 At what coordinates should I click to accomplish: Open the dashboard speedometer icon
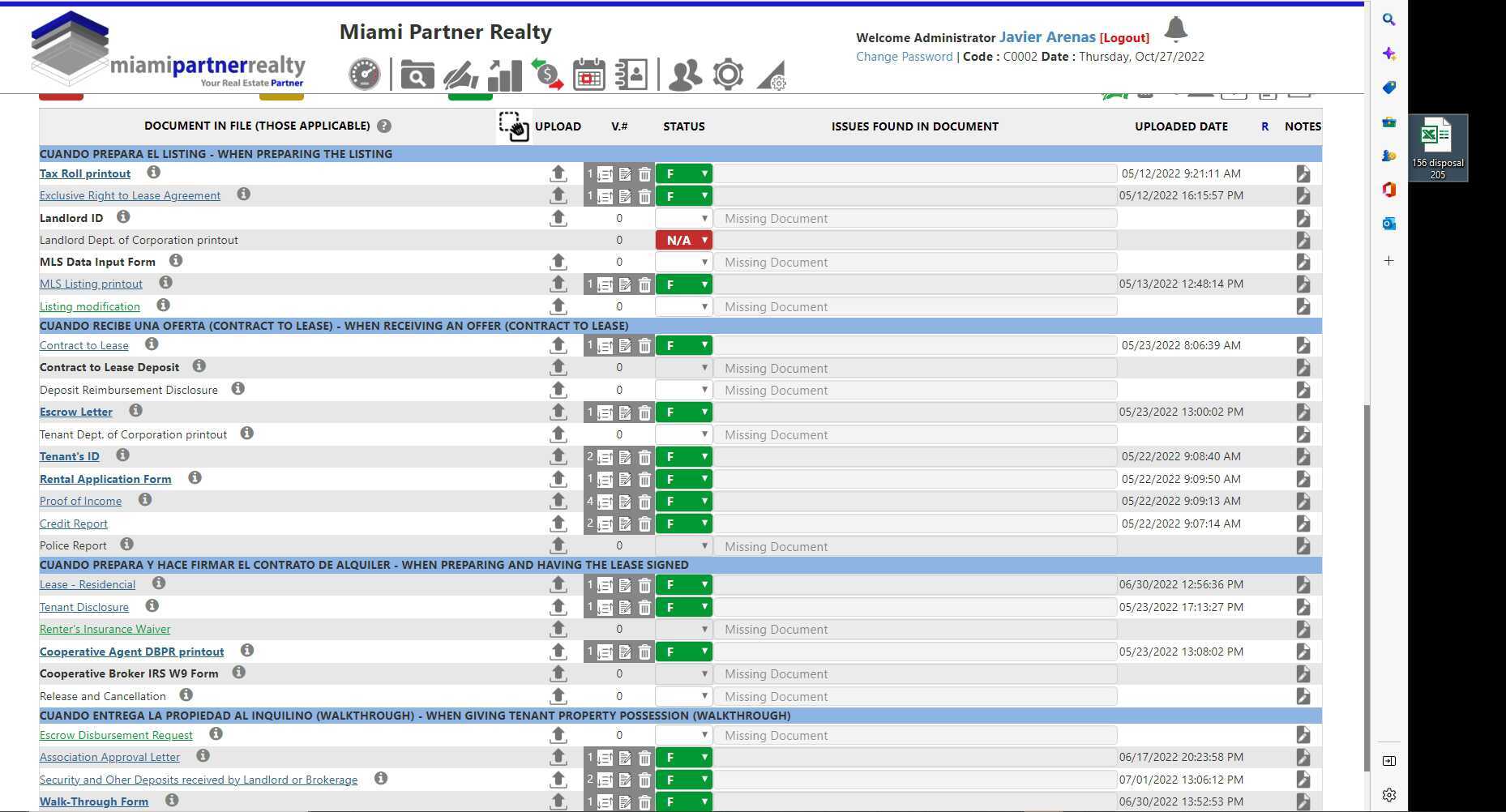coord(364,75)
